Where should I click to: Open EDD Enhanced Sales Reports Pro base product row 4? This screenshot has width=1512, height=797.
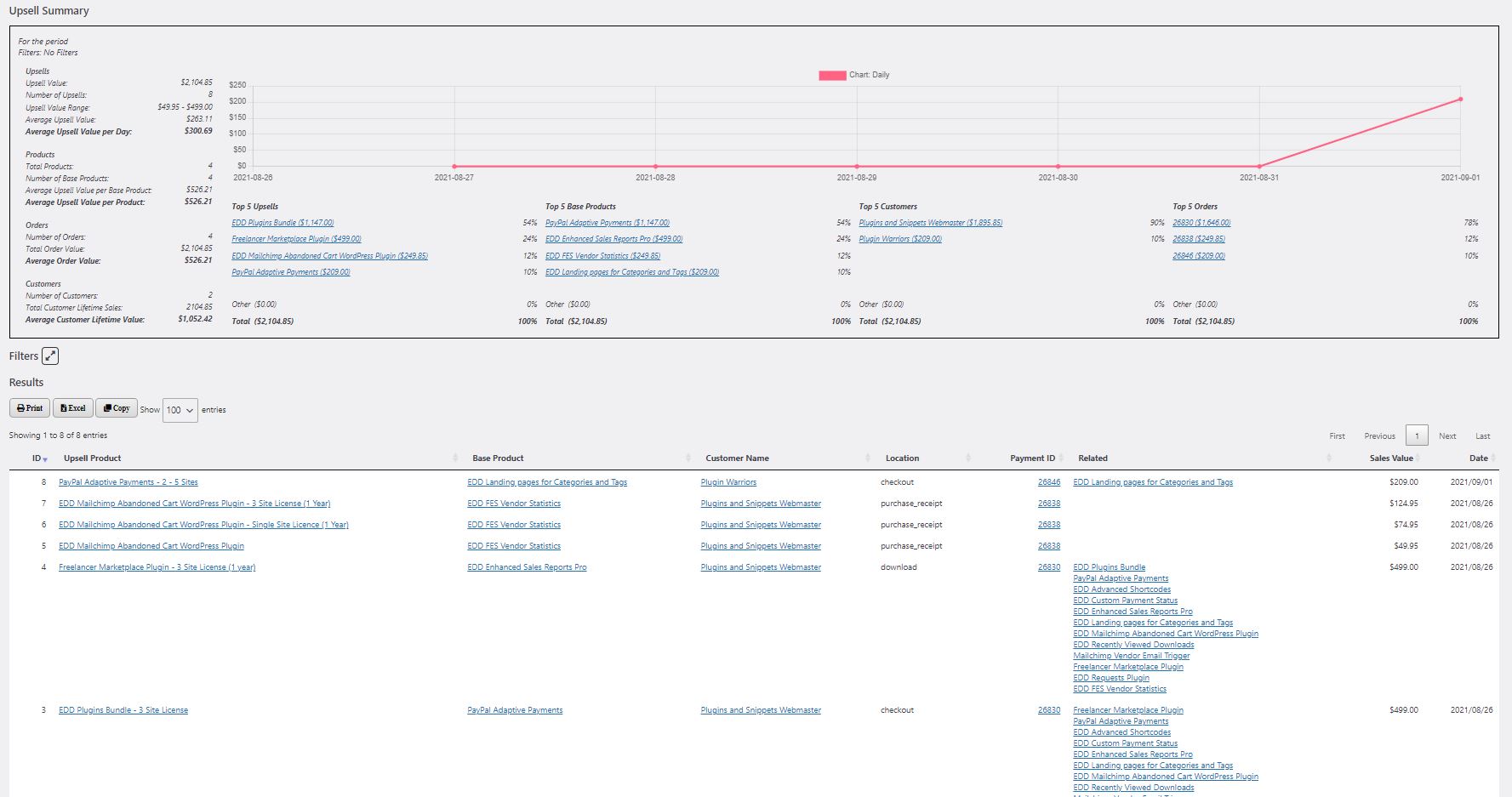pos(527,567)
